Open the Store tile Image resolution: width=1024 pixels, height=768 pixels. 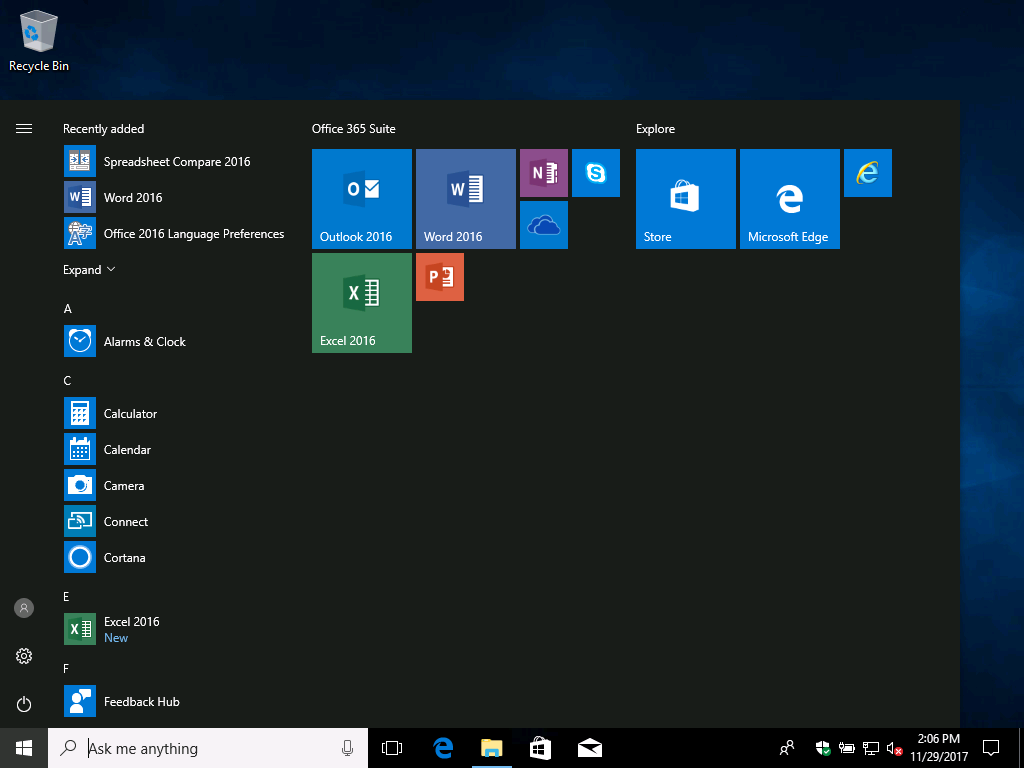point(686,199)
